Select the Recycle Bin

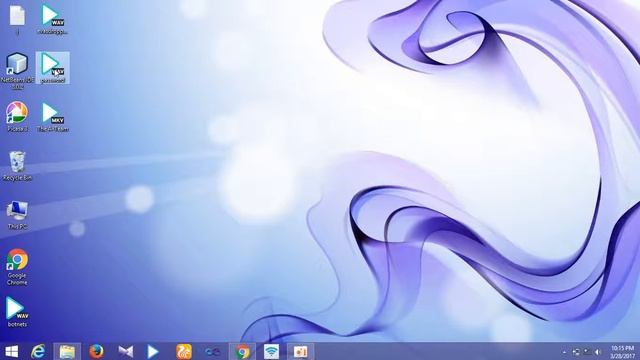pos(17,166)
